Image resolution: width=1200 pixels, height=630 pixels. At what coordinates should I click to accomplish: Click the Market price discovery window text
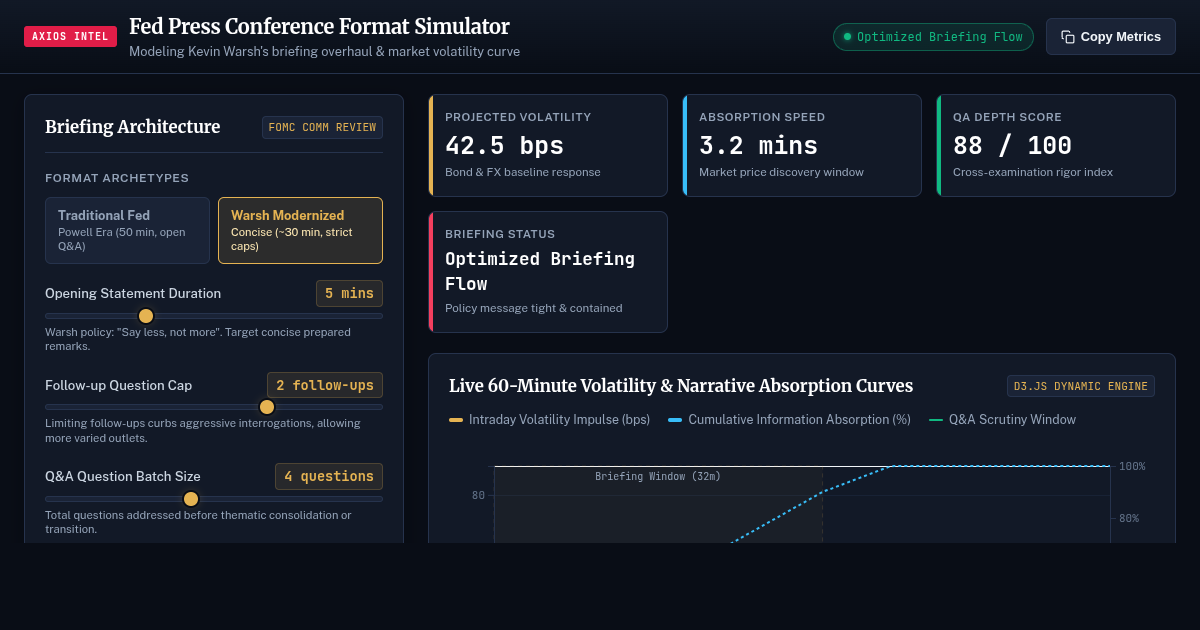[x=781, y=172]
